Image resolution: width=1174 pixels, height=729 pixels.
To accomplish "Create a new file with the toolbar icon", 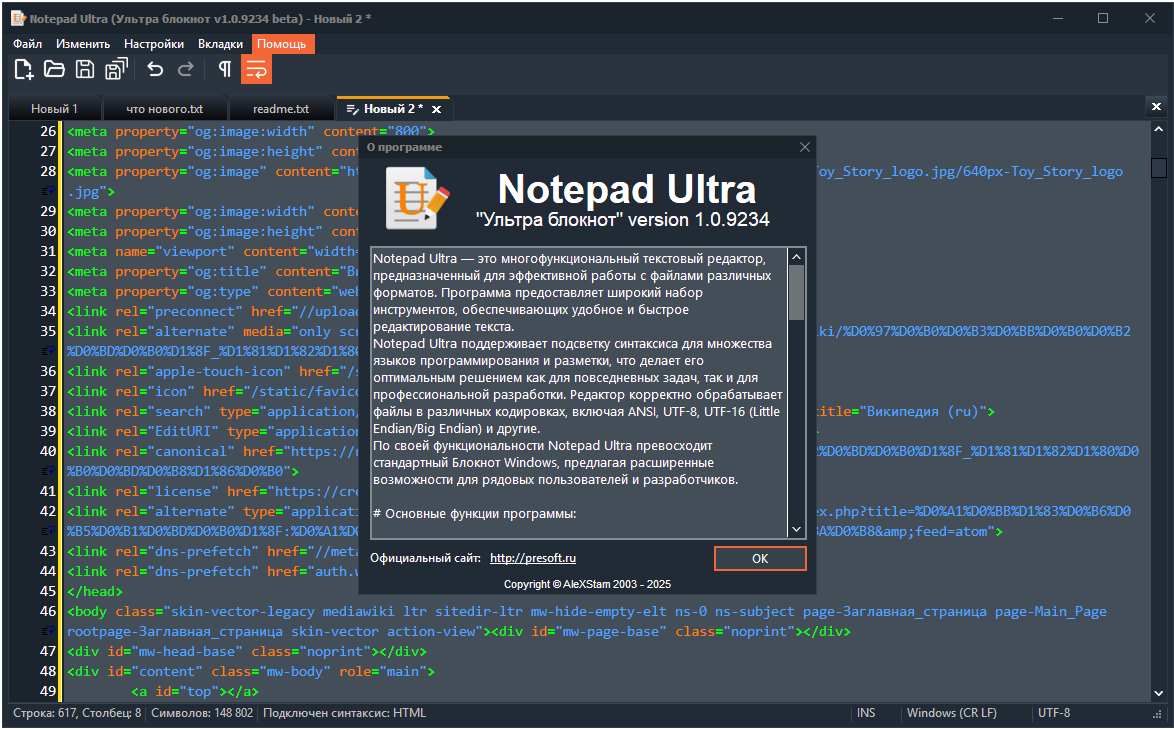I will pos(24,69).
